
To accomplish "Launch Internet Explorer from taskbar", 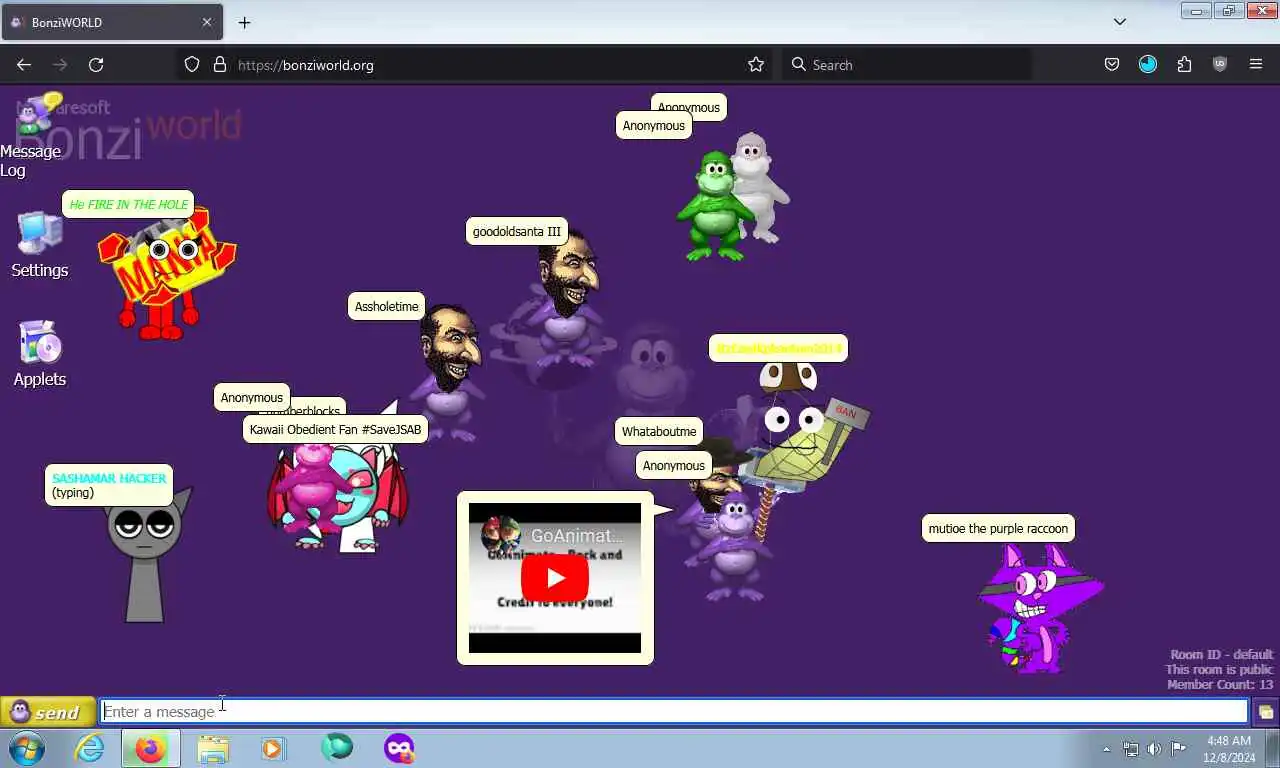I will 90,748.
